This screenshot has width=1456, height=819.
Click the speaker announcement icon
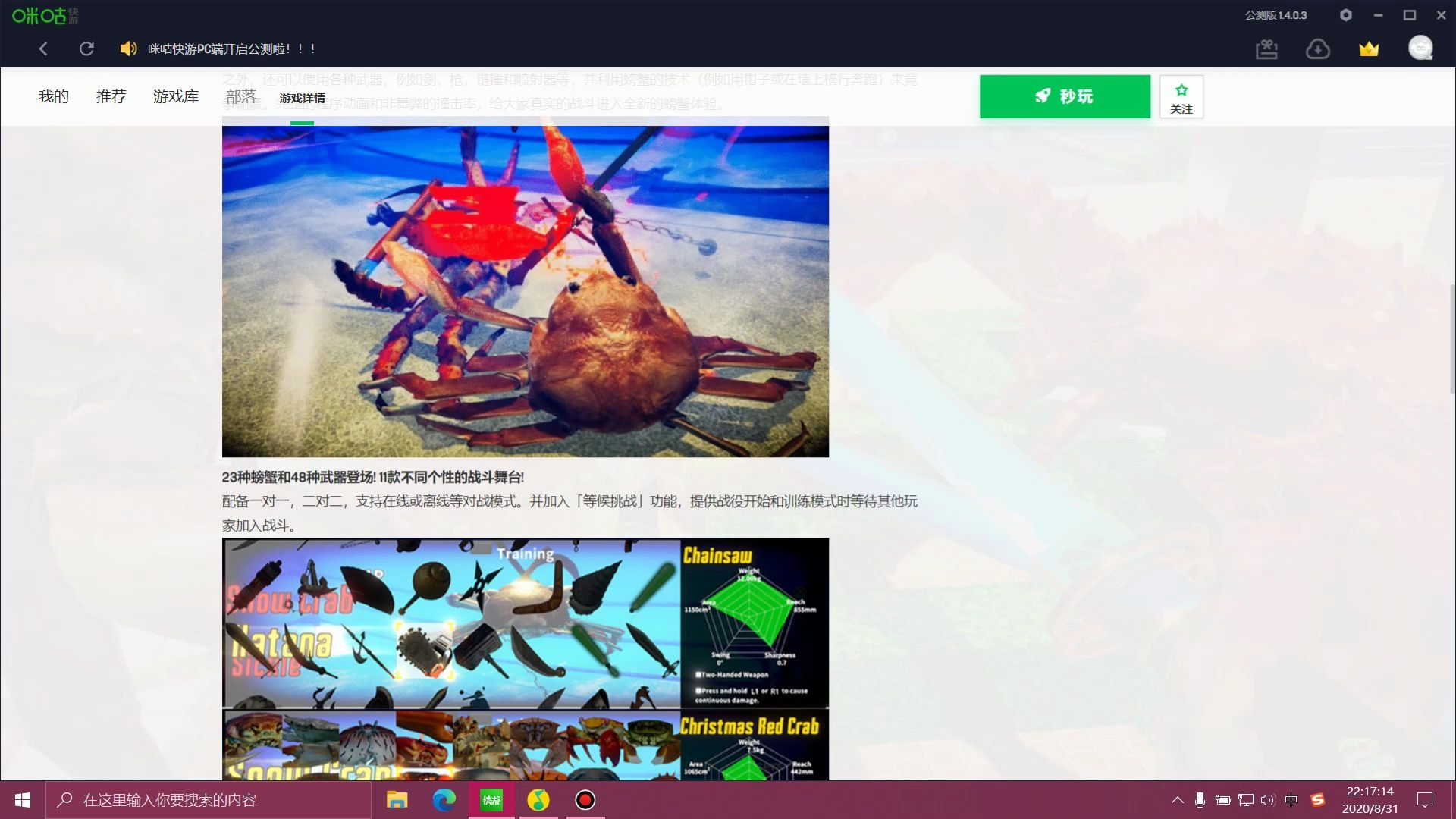coord(128,49)
